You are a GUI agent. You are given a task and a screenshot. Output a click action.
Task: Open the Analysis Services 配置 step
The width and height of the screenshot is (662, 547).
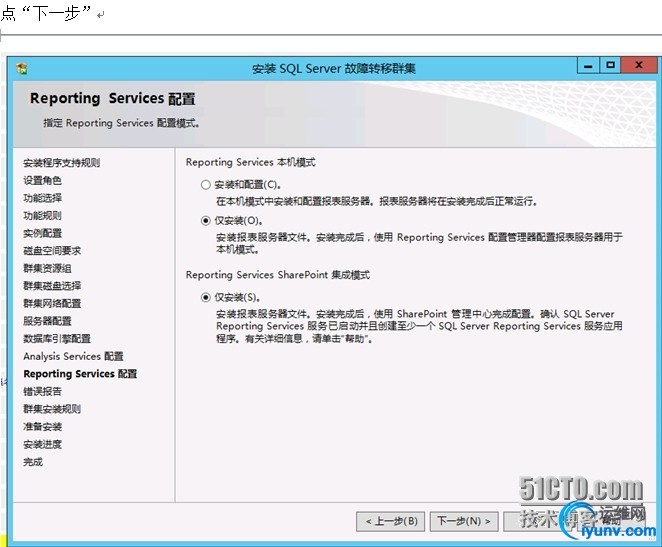coord(73,356)
